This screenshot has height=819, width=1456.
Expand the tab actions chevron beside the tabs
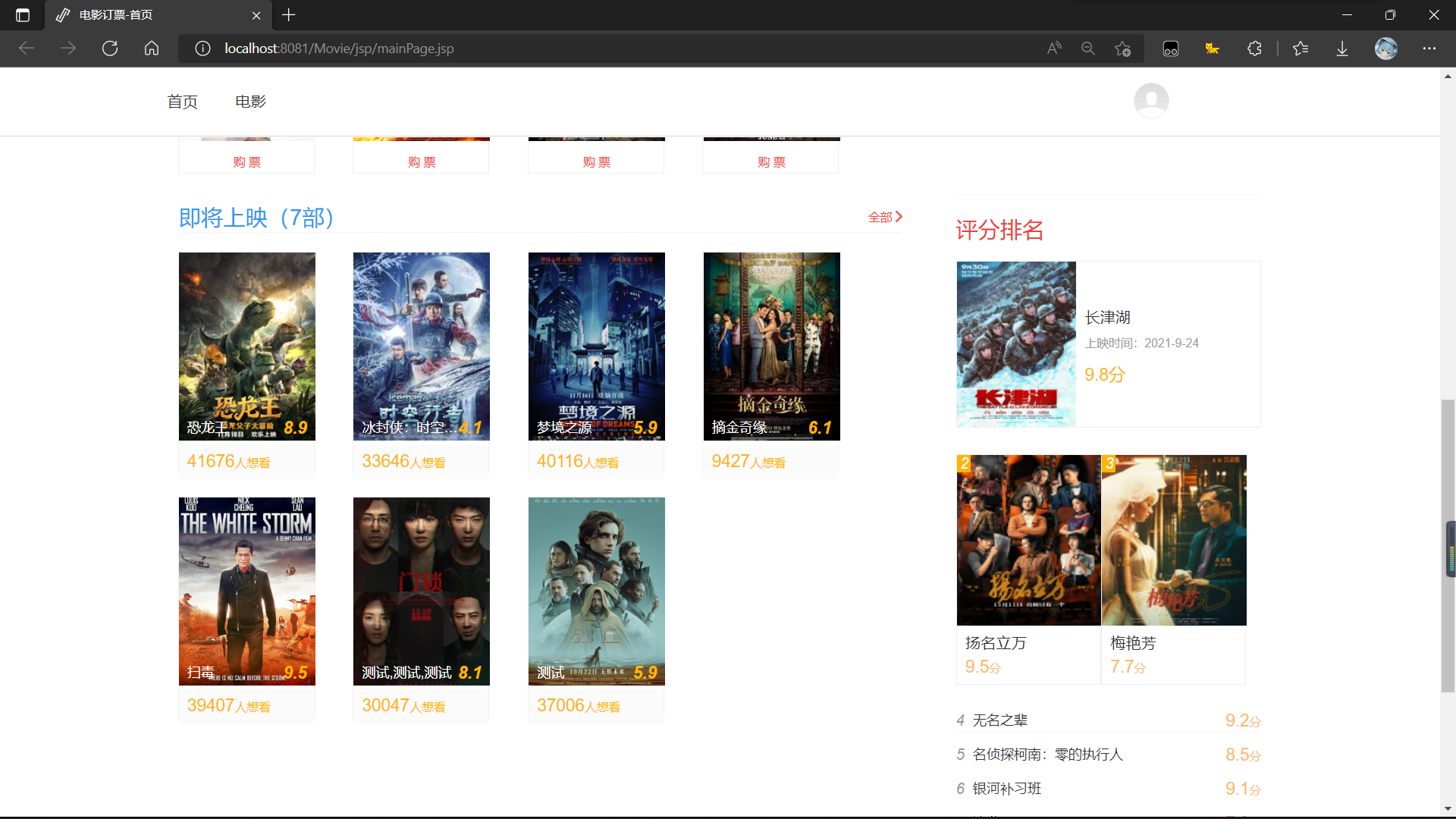23,15
